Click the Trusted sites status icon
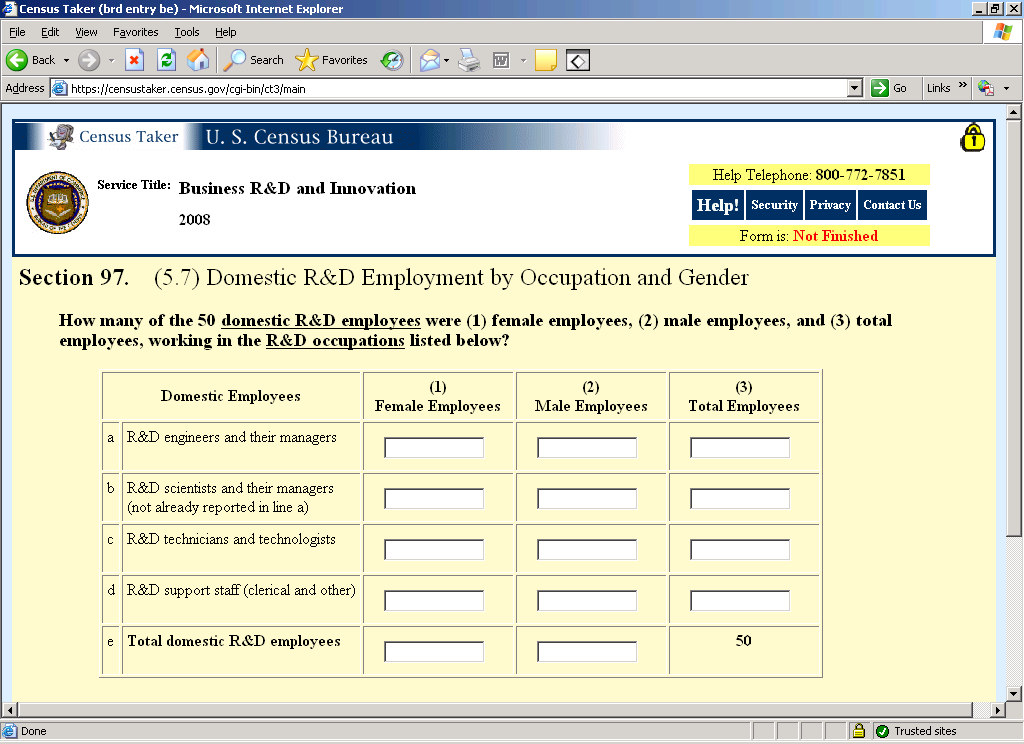Viewport: 1024px width, 744px height. pos(882,731)
